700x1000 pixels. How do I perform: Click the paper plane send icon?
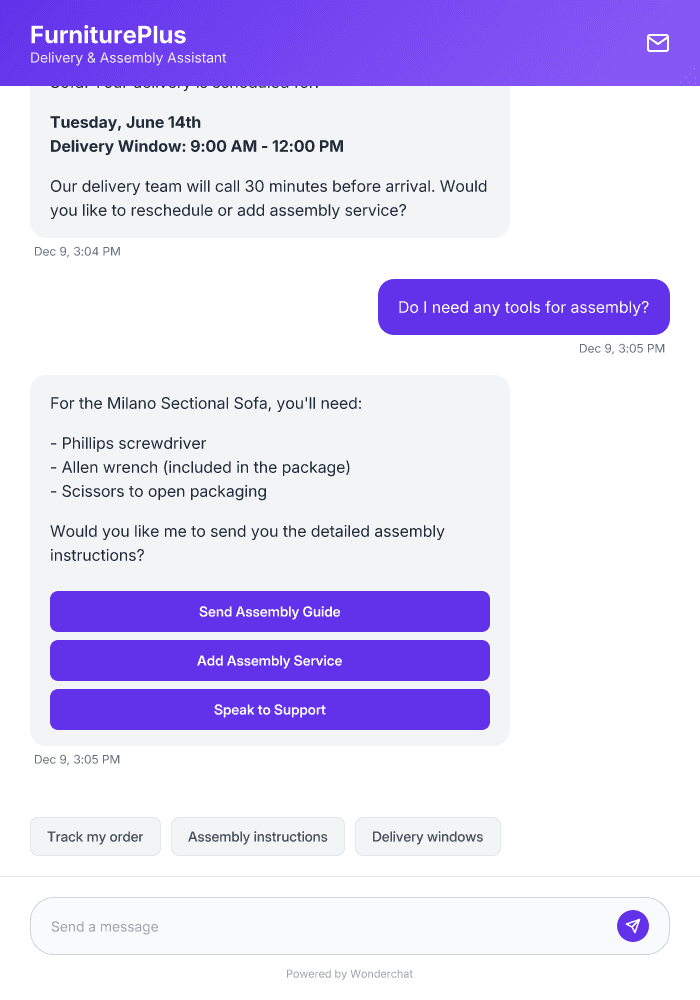click(633, 925)
